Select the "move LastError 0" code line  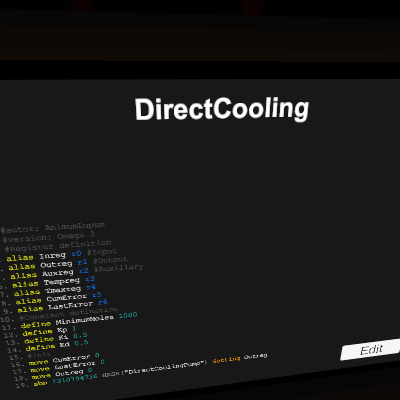[68, 366]
